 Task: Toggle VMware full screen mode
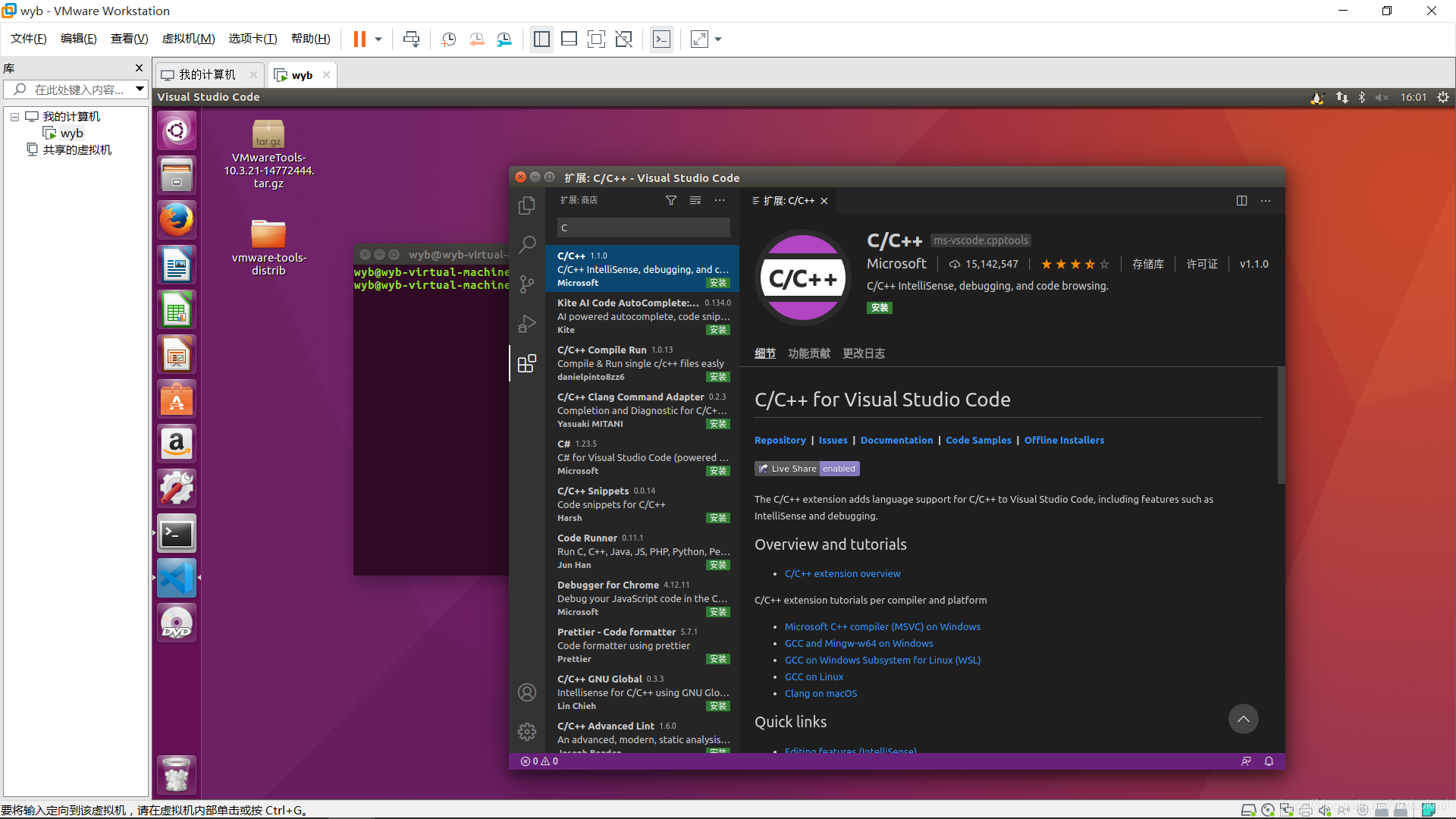pos(596,39)
